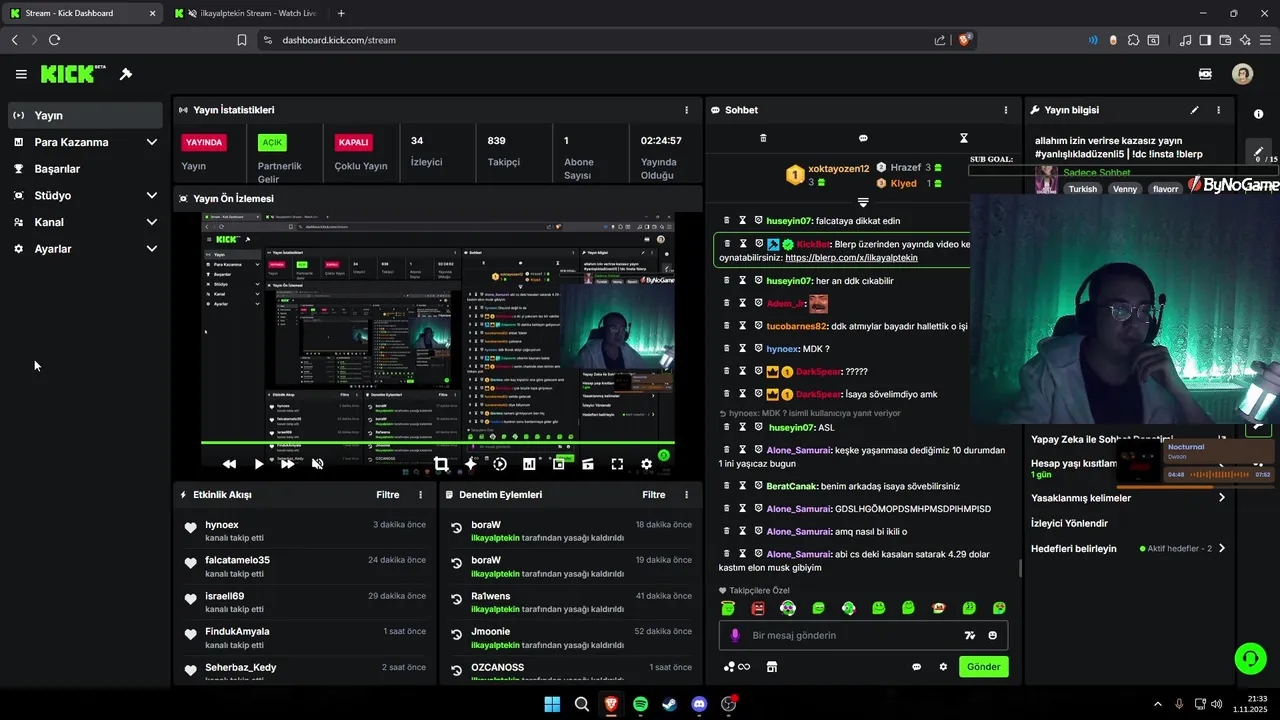Open Sohbet panel three-dot menu
The width and height of the screenshot is (1280, 720).
coord(1006,110)
